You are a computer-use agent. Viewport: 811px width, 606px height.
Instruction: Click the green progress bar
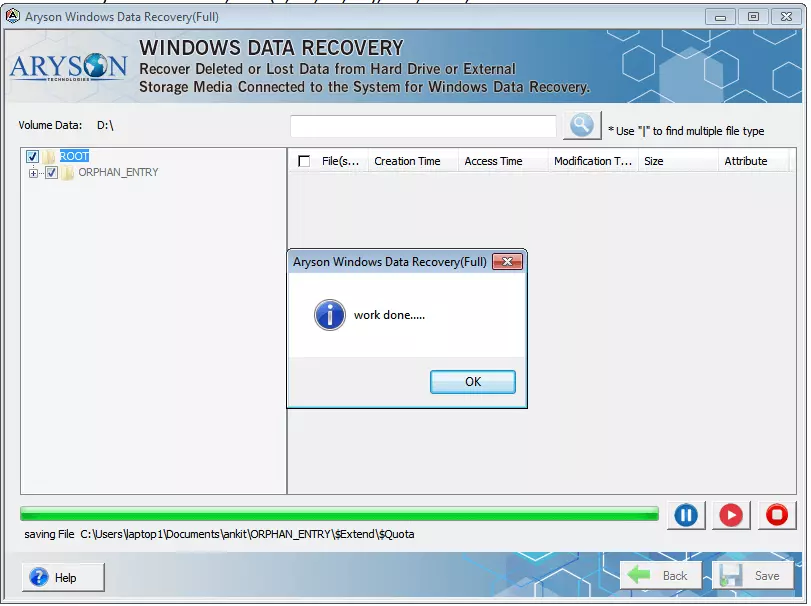340,513
